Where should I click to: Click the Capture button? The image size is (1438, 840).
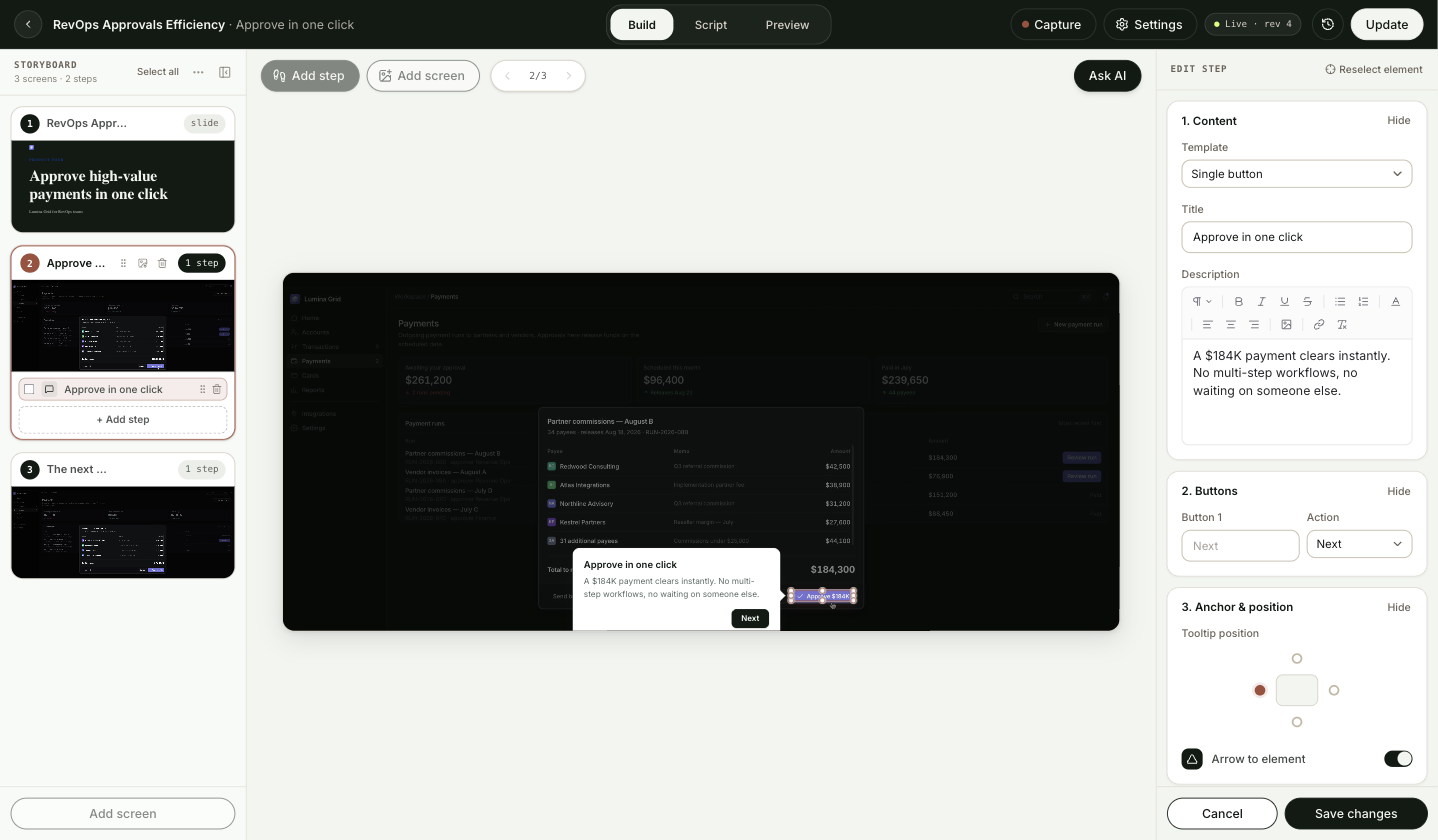pyautogui.click(x=1051, y=24)
